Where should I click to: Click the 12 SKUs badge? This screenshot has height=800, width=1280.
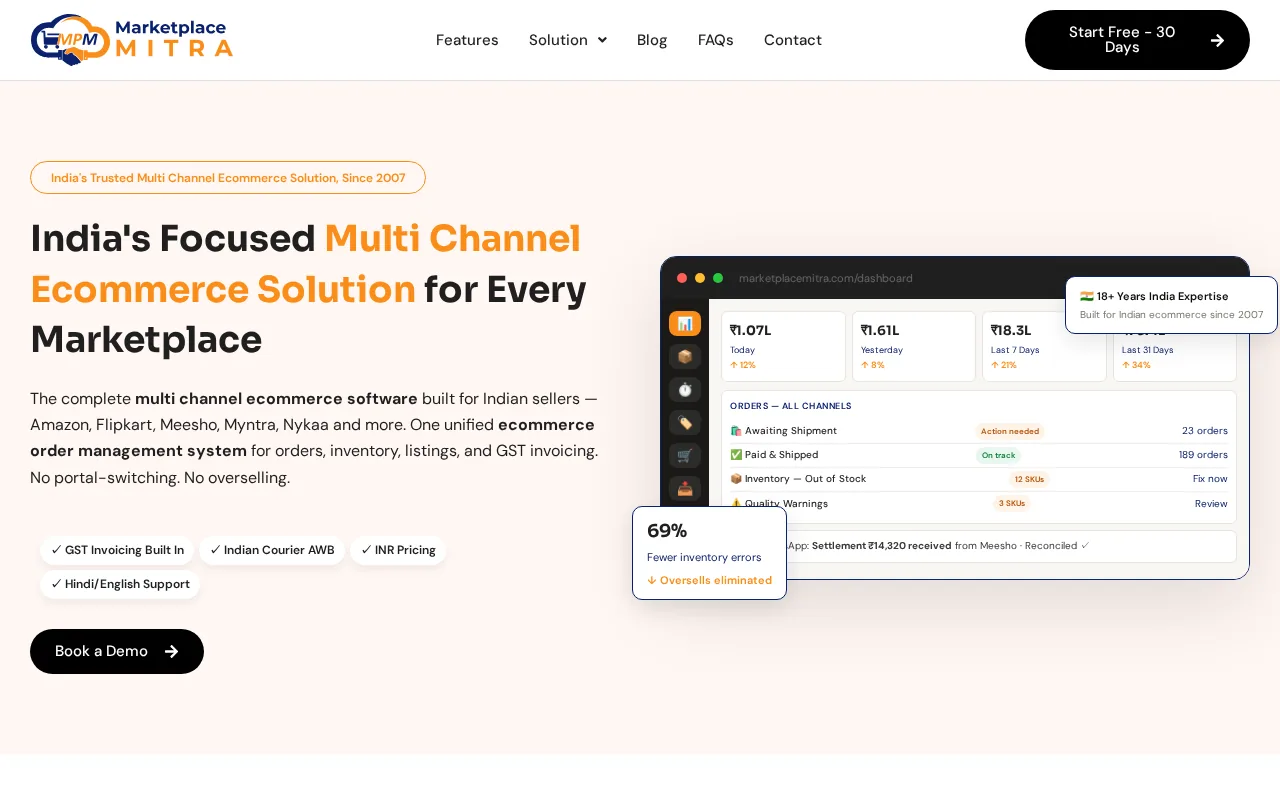point(1029,479)
